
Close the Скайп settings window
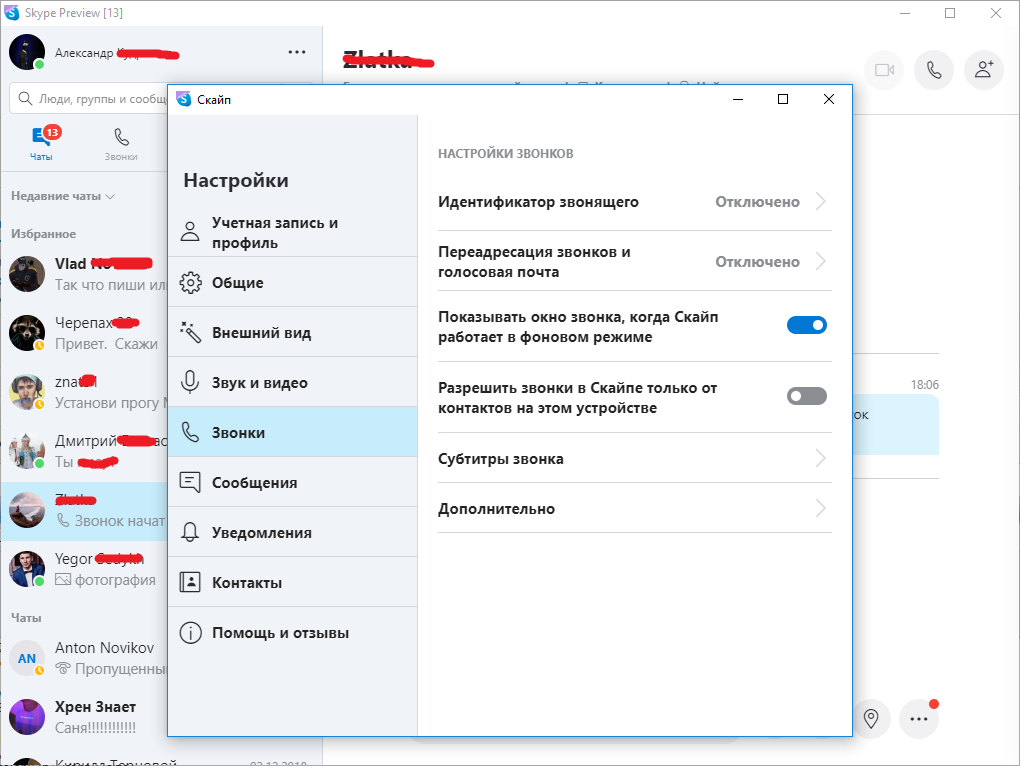pos(828,99)
